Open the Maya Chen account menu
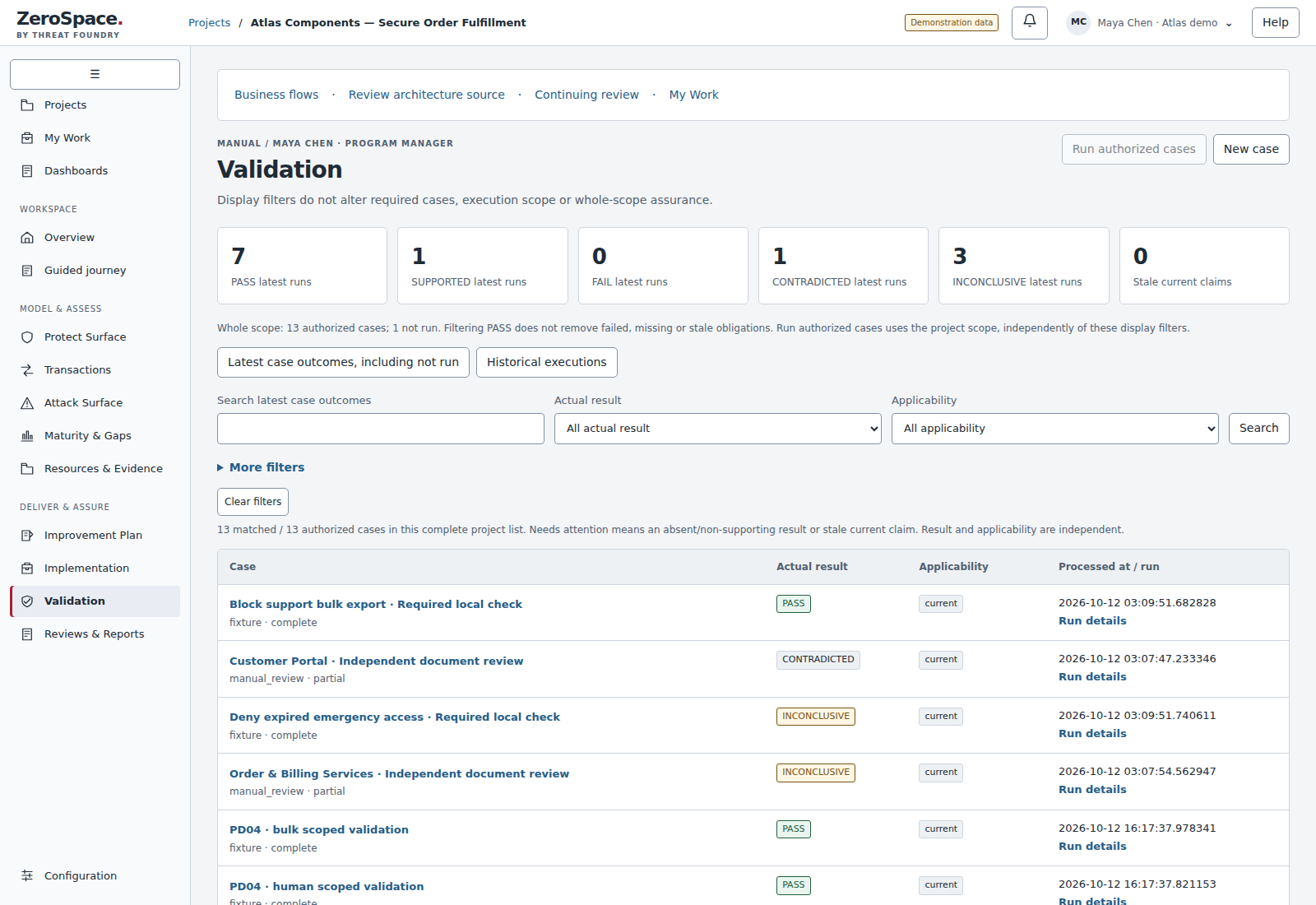The width and height of the screenshot is (1316, 905). point(1150,23)
